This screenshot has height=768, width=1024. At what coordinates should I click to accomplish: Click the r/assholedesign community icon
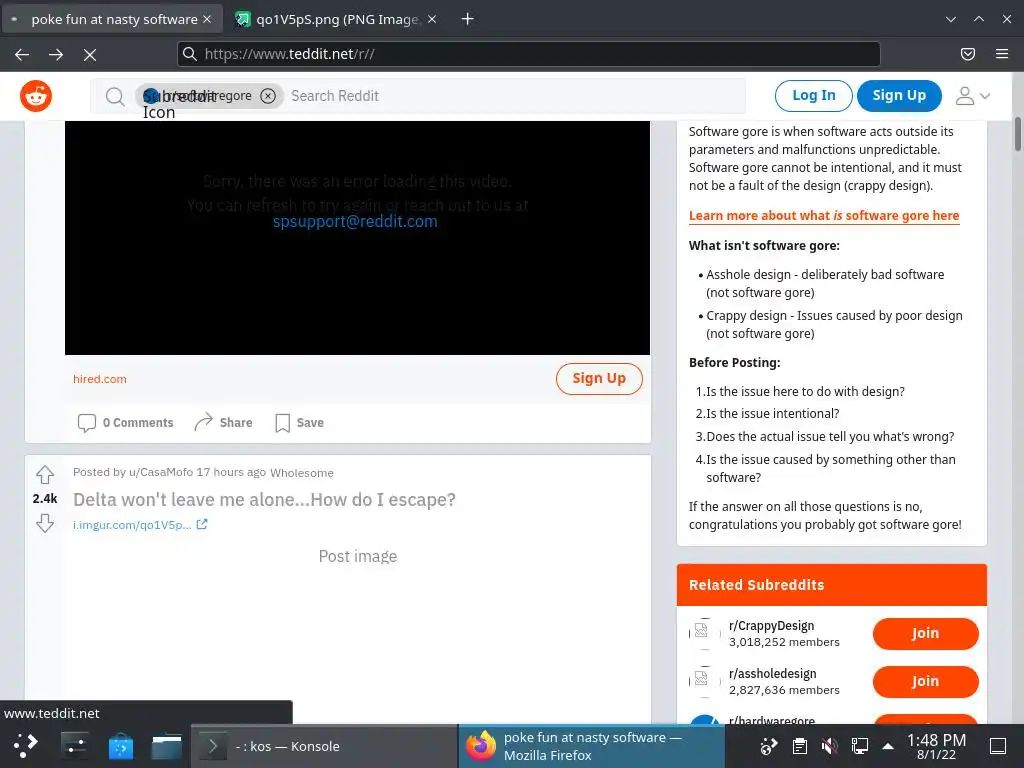tap(705, 681)
